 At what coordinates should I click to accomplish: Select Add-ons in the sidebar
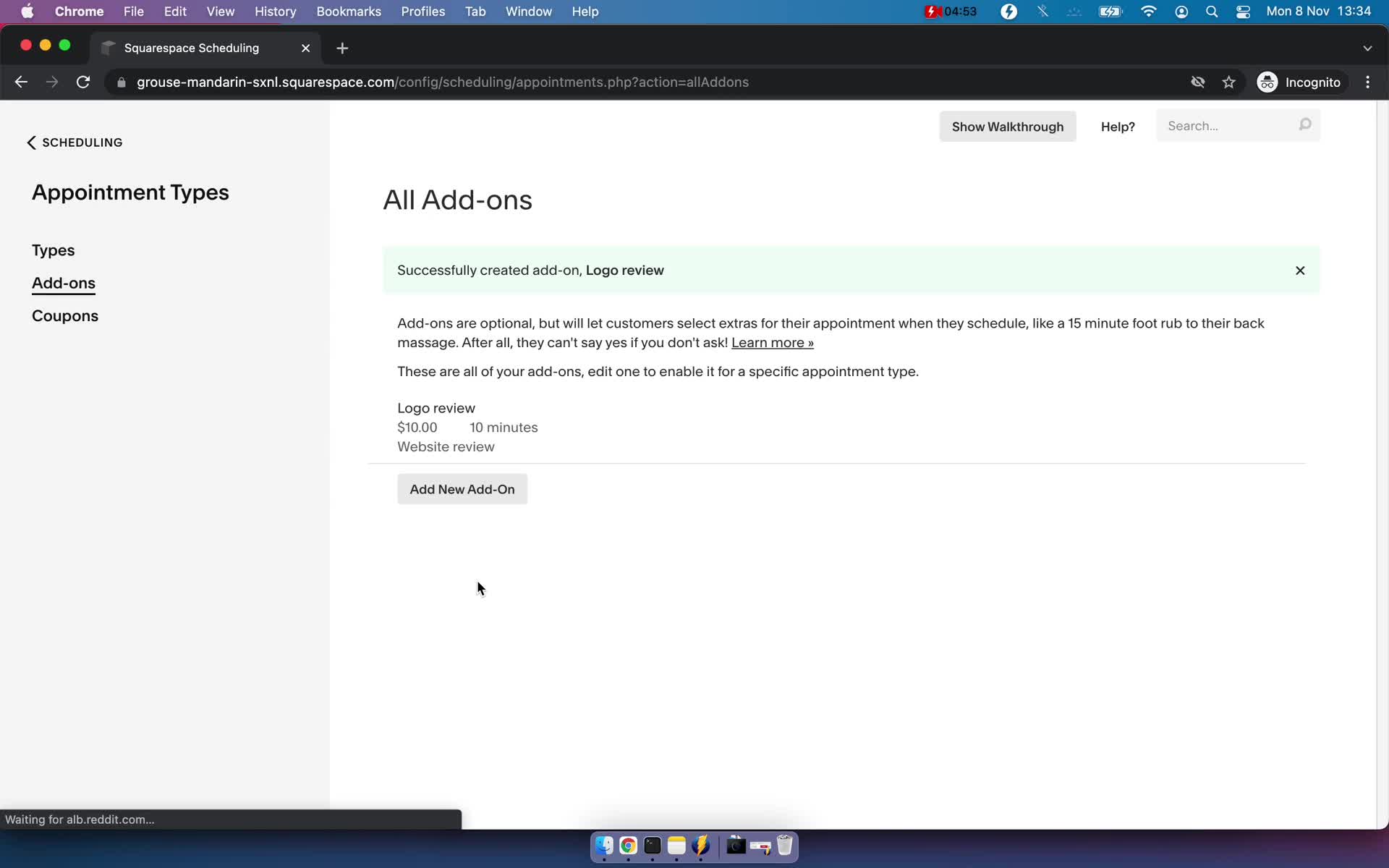(x=64, y=283)
